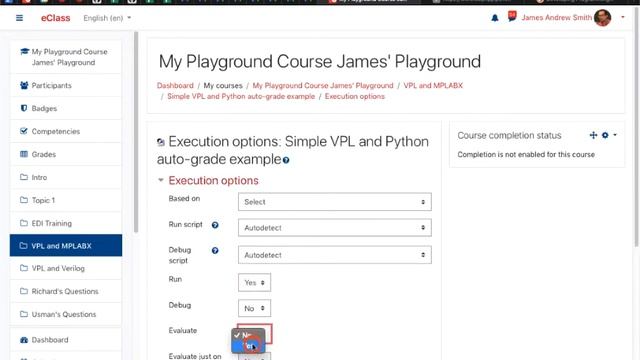Click Simple VPL and Python breadcrumb

pyautogui.click(x=241, y=96)
